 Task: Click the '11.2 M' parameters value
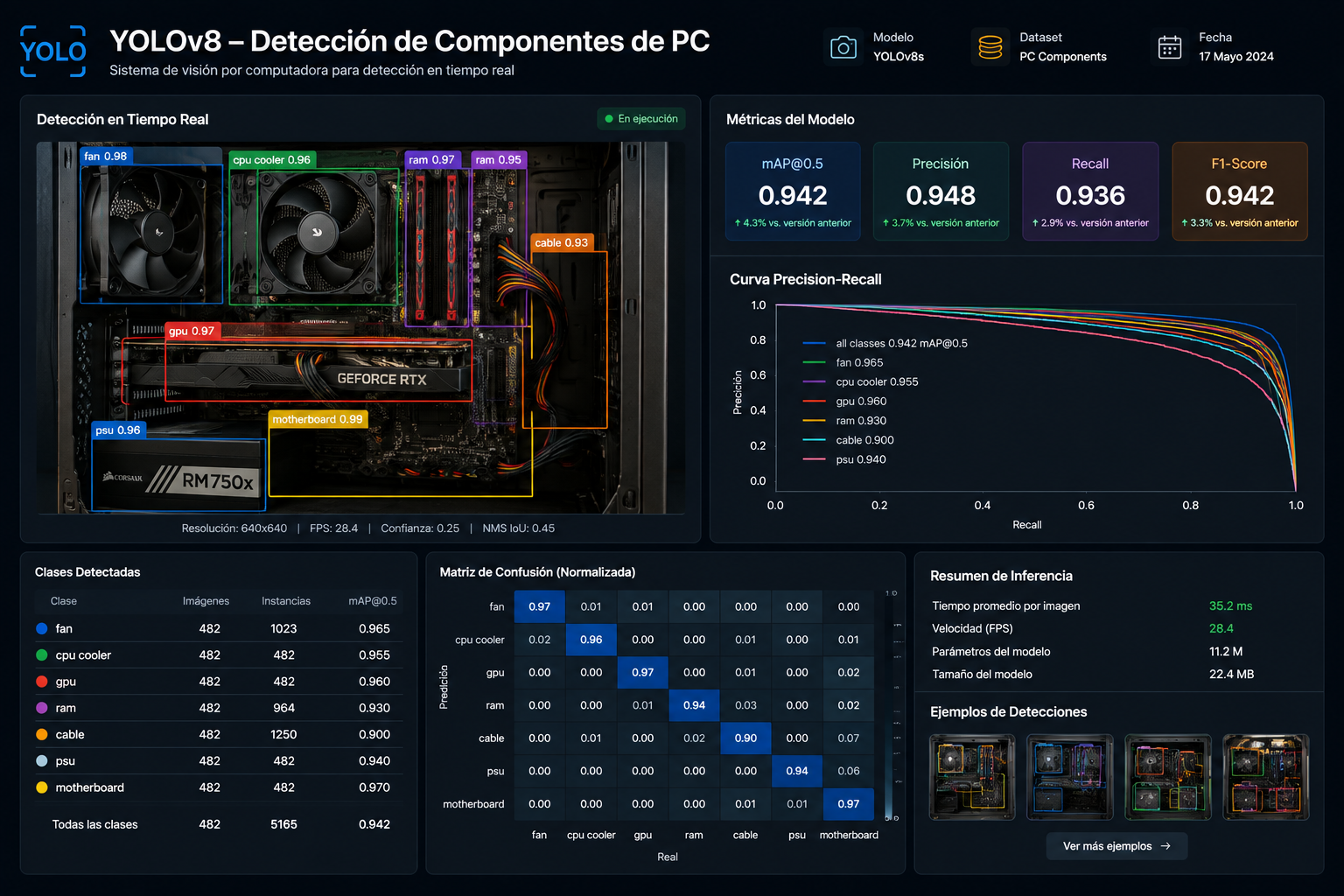1226,651
